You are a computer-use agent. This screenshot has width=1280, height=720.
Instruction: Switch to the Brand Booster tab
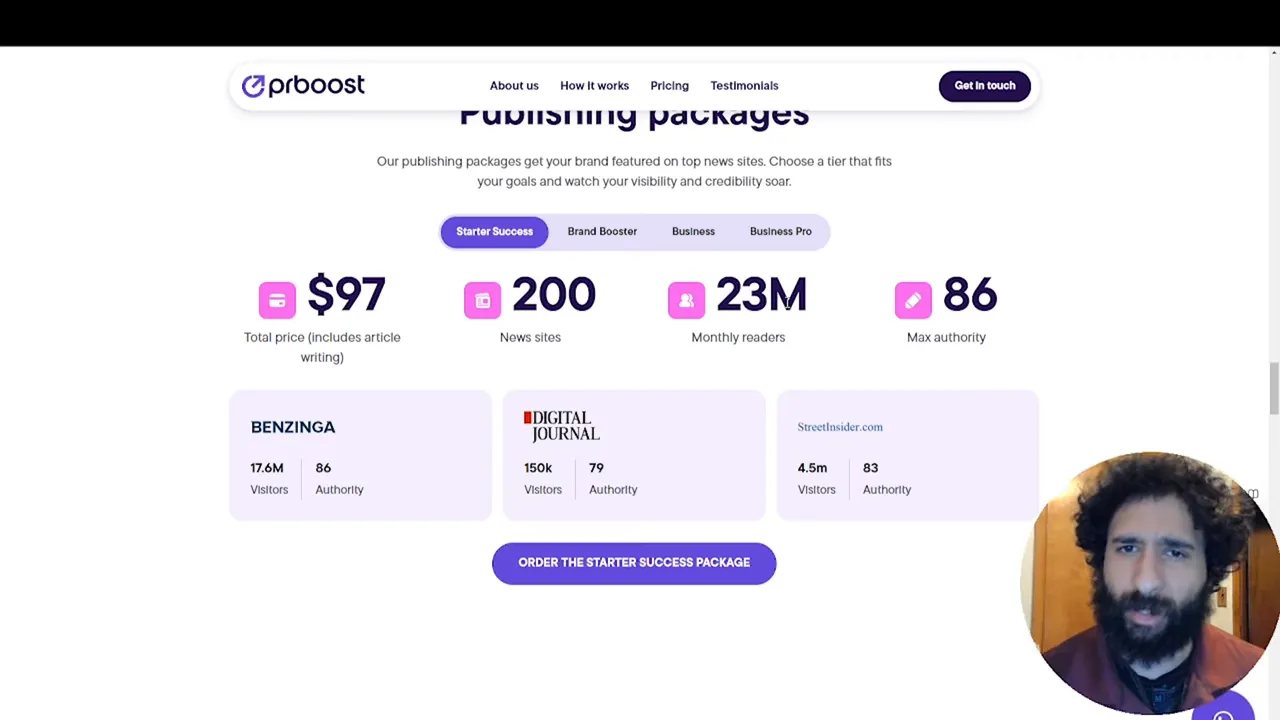point(602,231)
